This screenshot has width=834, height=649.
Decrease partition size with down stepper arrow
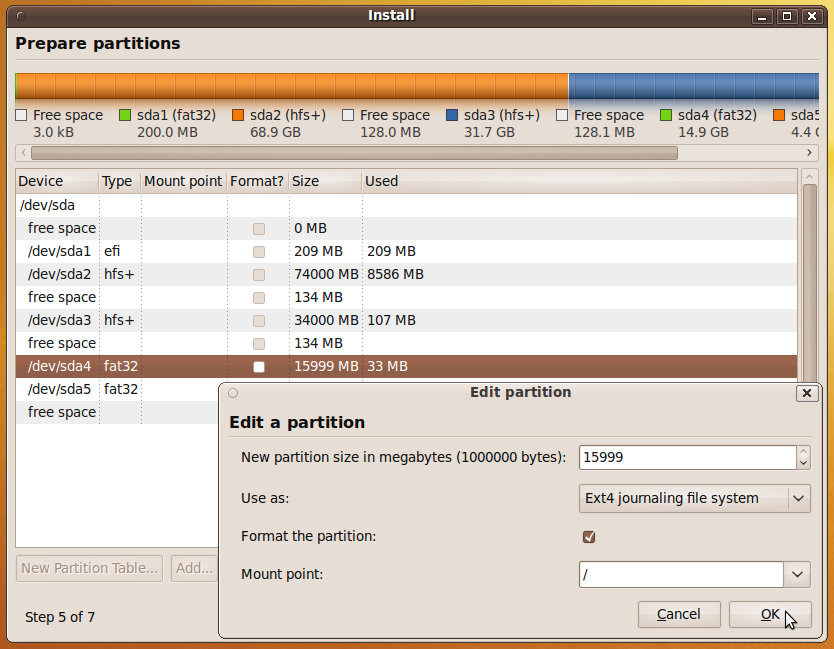click(803, 463)
